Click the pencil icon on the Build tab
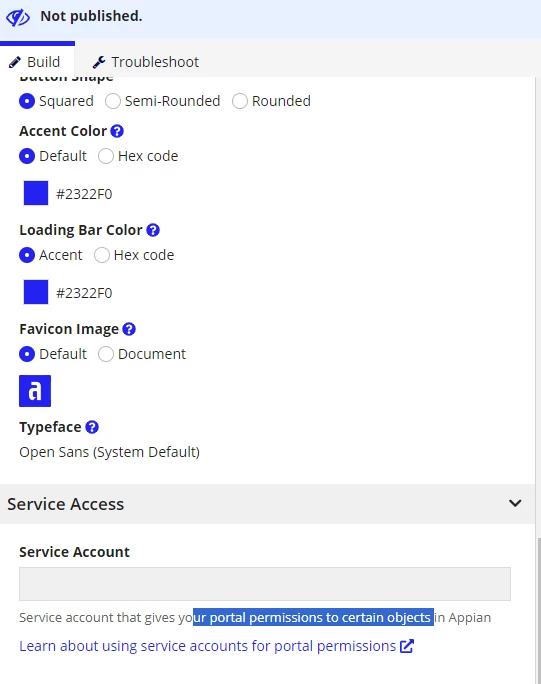541x684 pixels. 15,62
